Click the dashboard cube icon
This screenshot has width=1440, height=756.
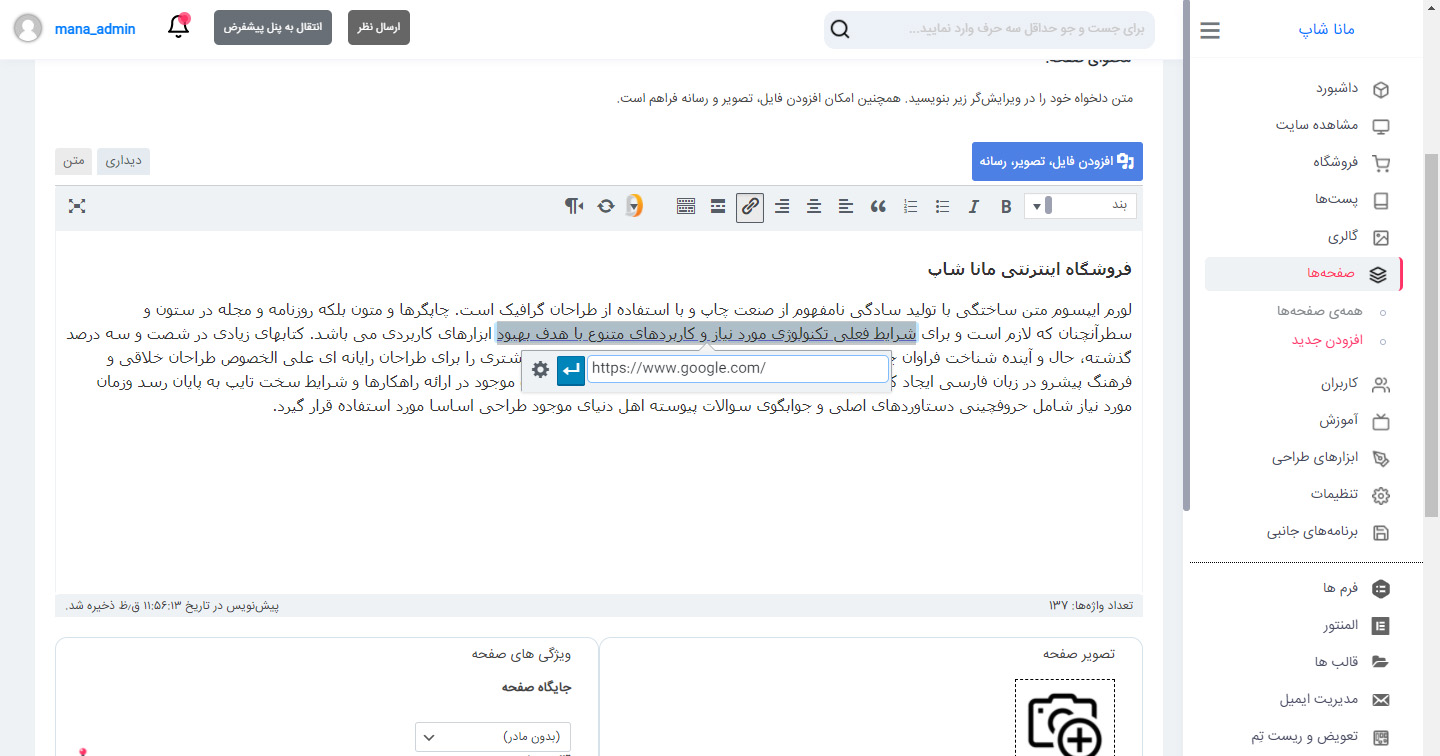(x=1381, y=90)
